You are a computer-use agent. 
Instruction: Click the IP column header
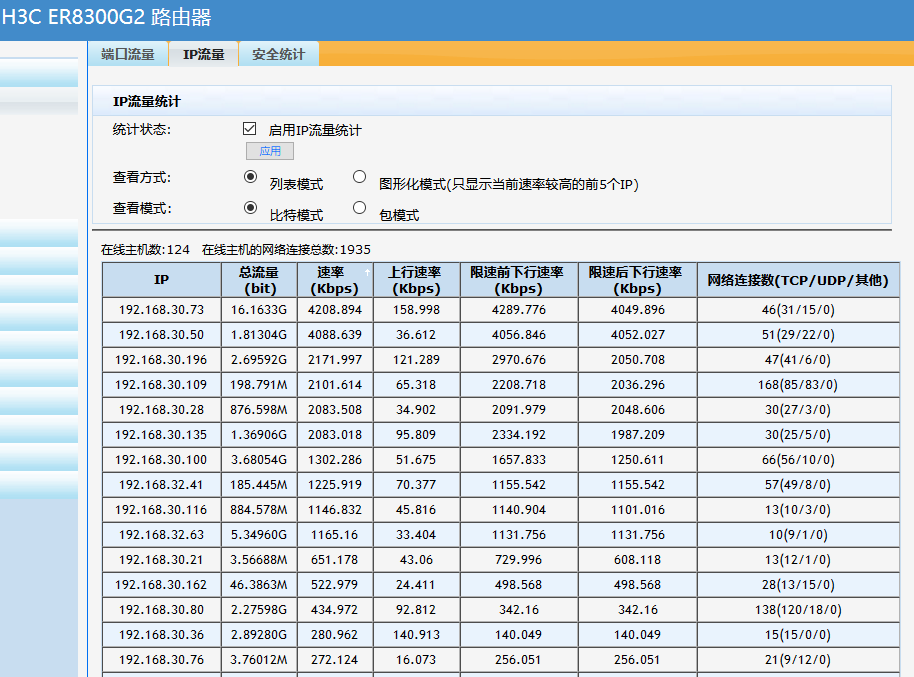click(x=161, y=280)
